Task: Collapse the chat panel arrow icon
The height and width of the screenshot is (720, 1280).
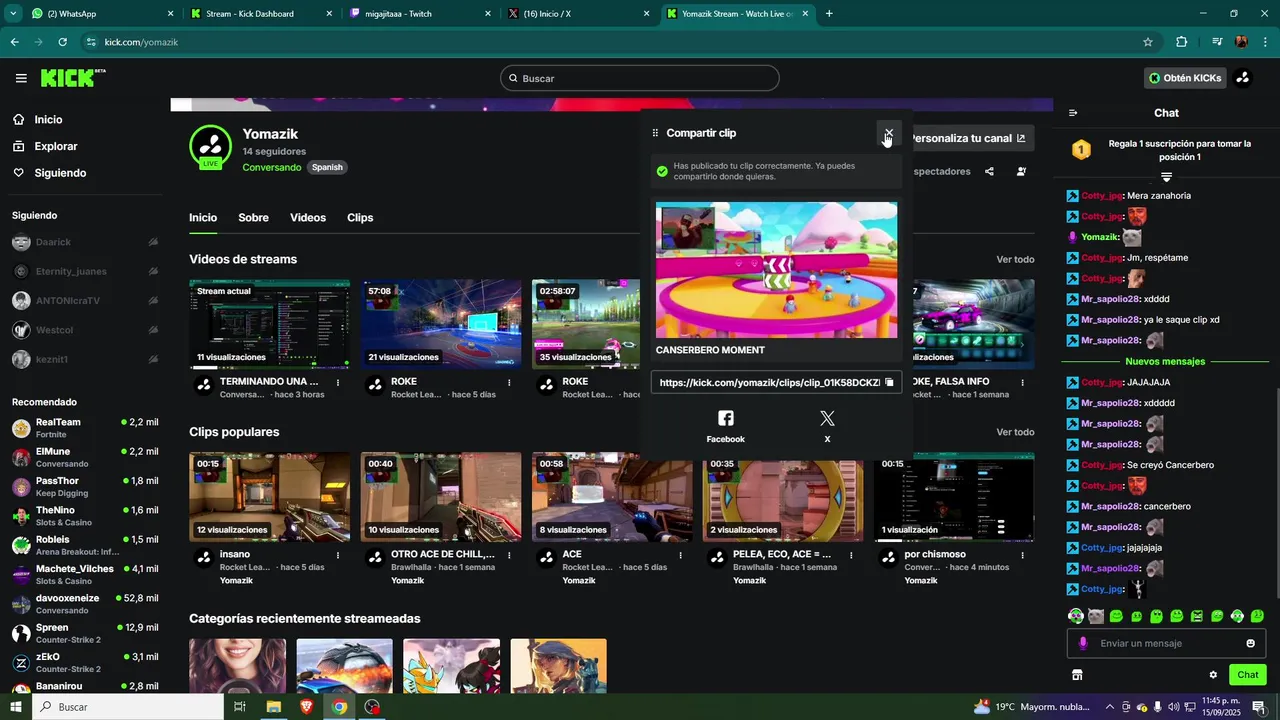Action: pyautogui.click(x=1073, y=113)
